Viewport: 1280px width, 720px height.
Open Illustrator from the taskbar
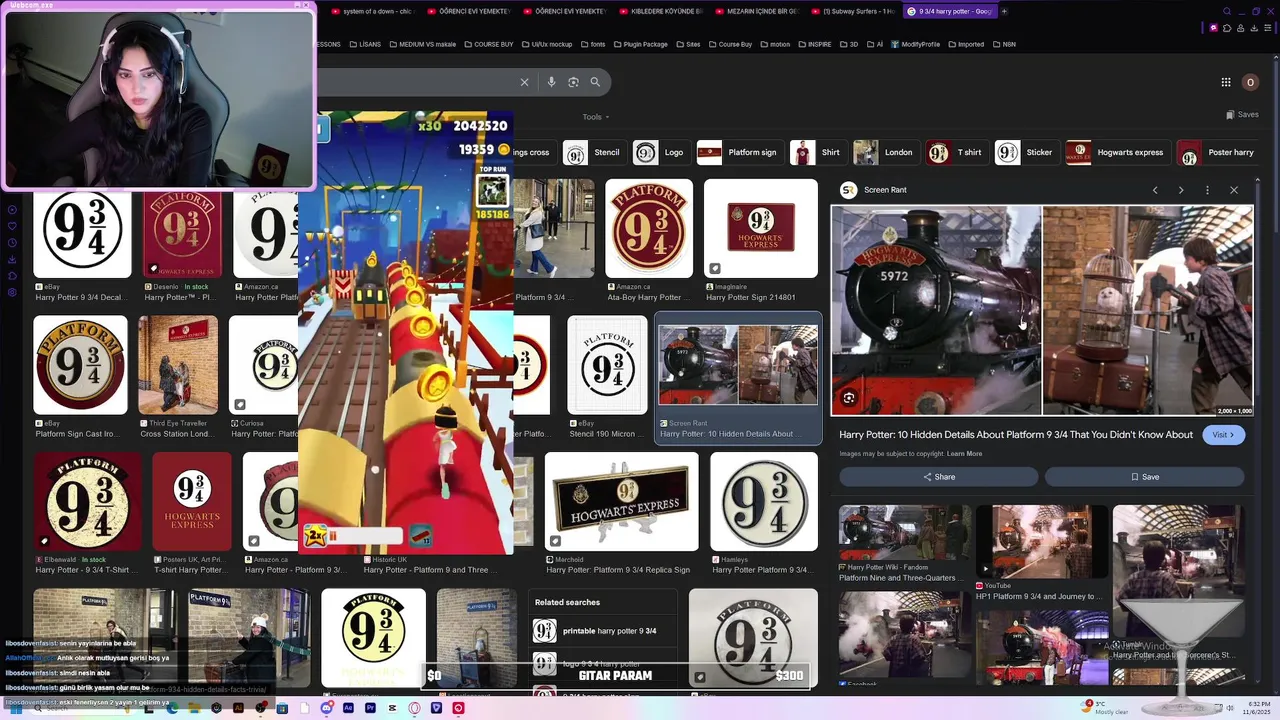point(238,708)
